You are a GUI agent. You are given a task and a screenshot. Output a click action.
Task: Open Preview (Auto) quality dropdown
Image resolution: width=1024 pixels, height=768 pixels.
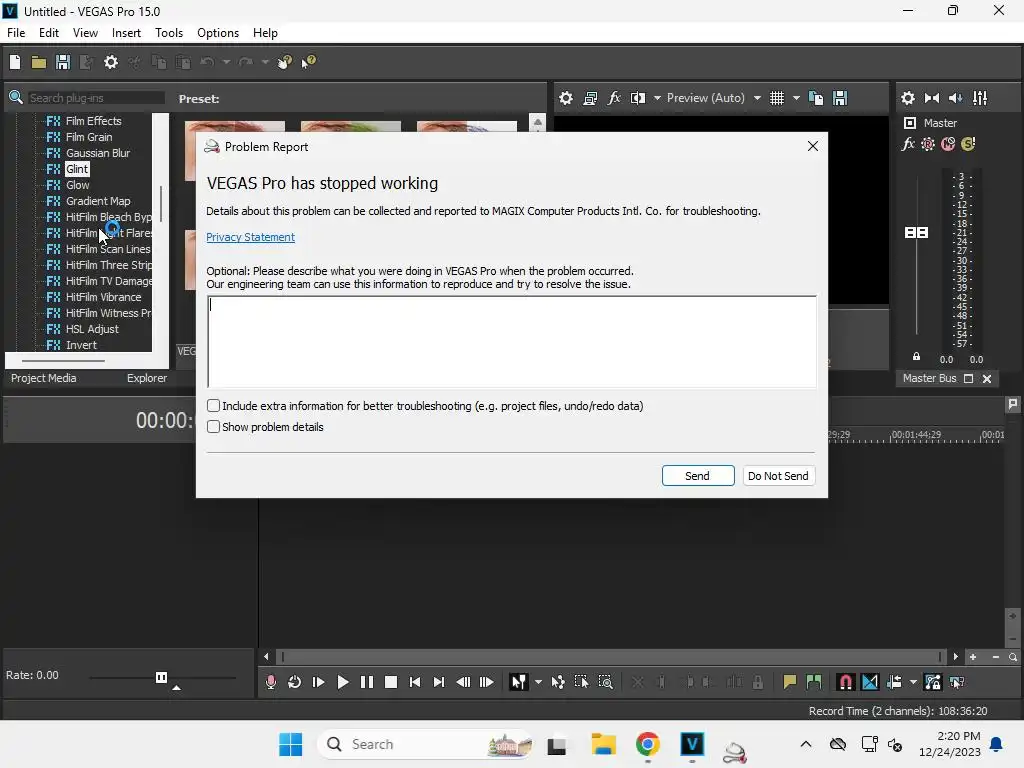(x=757, y=98)
